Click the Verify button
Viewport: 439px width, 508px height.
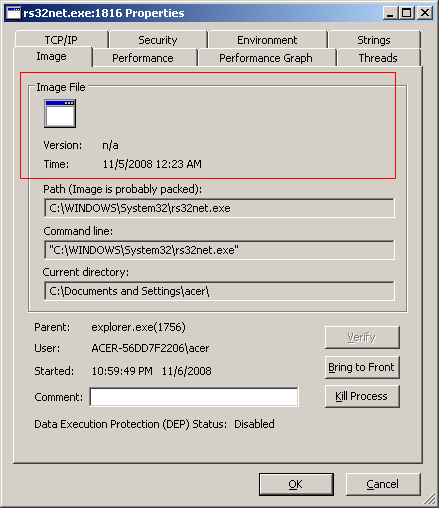point(362,337)
